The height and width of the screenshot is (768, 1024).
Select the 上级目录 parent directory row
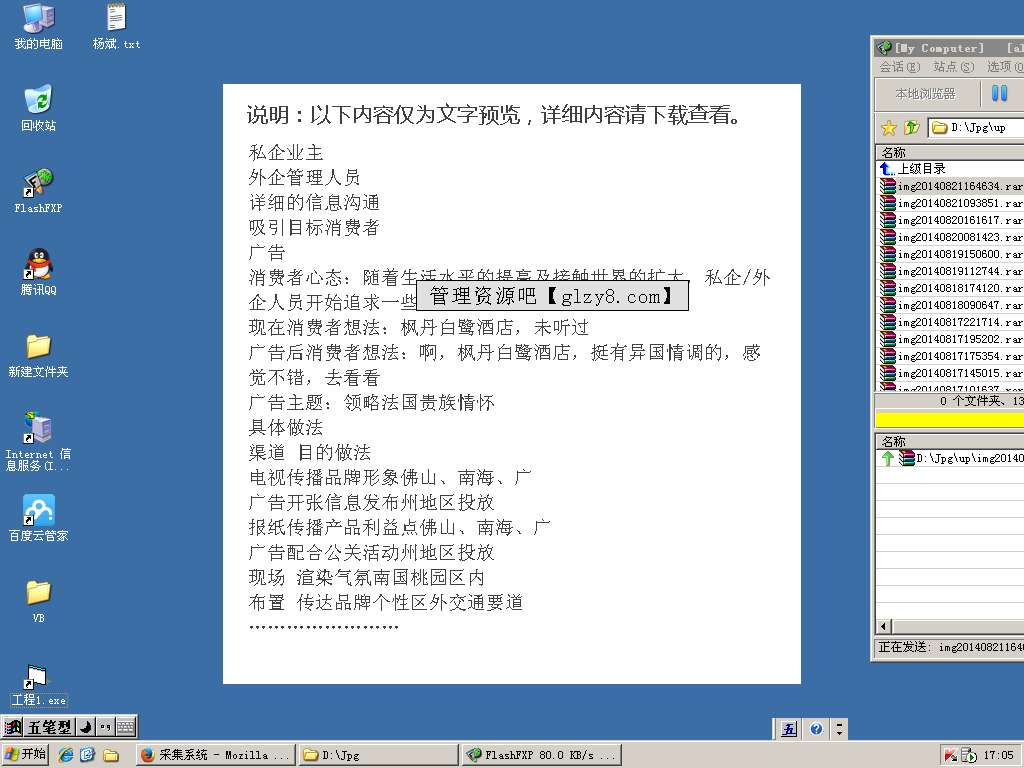pos(950,168)
